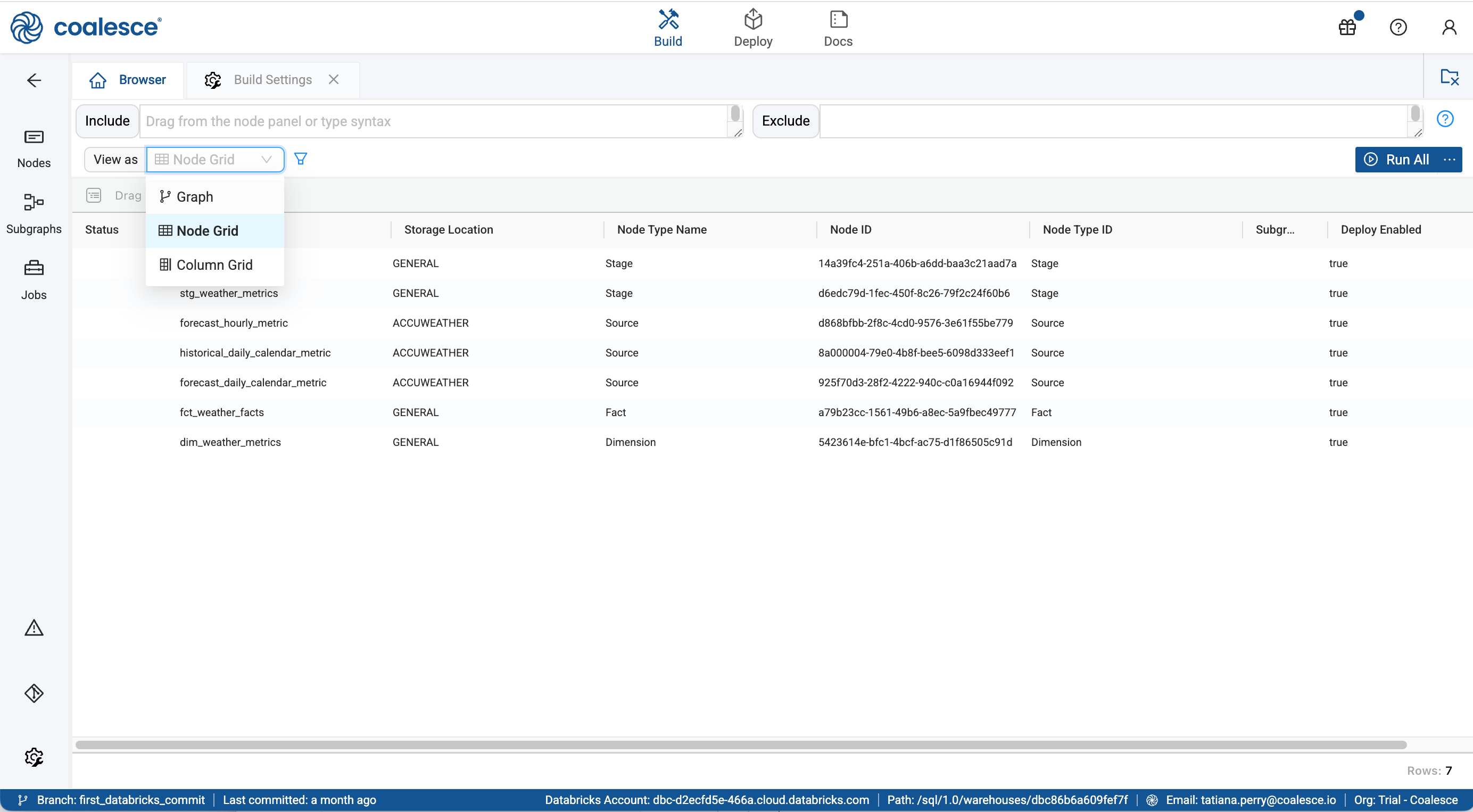This screenshot has width=1473, height=812.
Task: Sort by Node Type ID column header
Action: [1077, 230]
